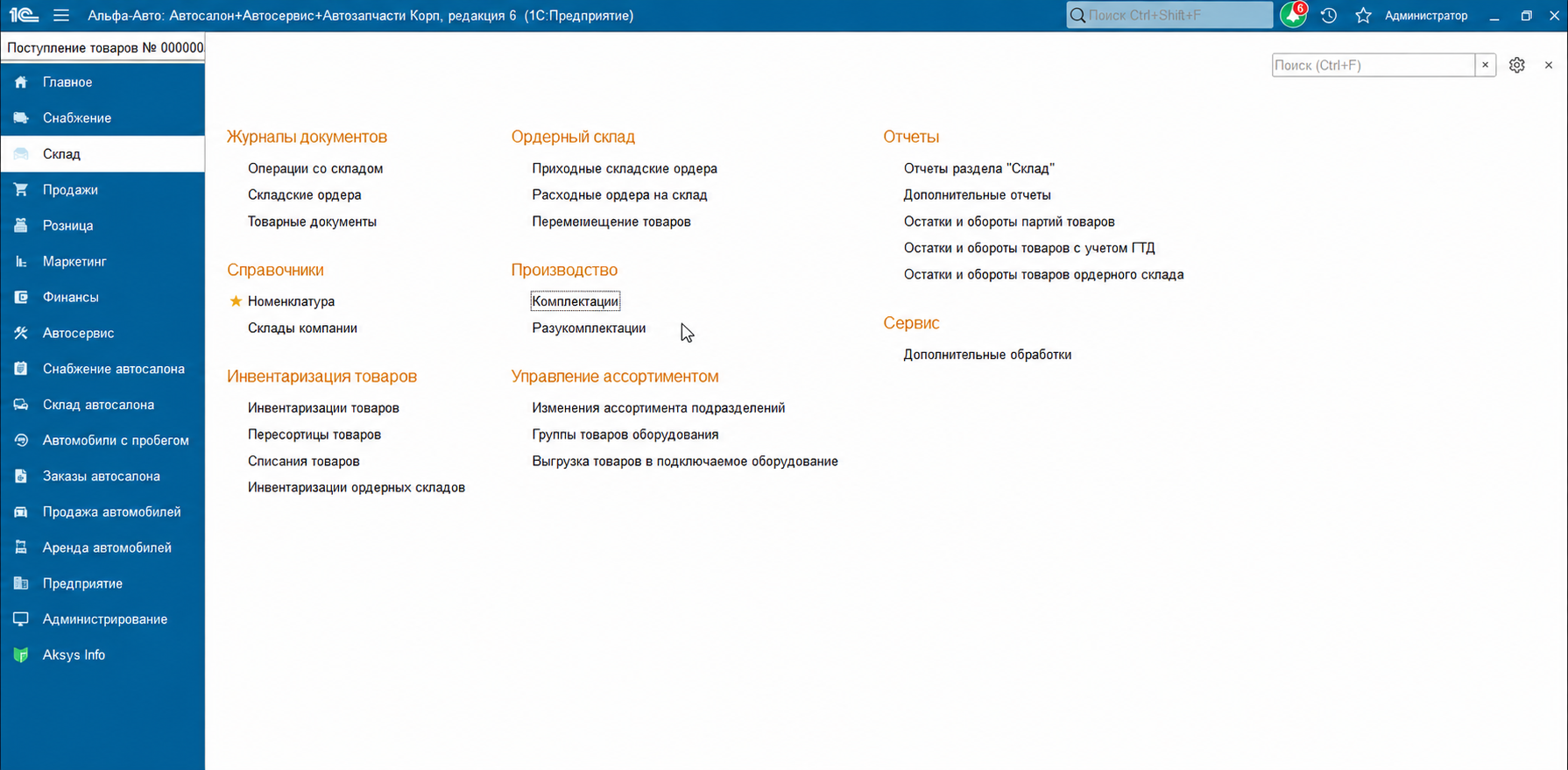Click the global search field
The width and height of the screenshot is (1568, 770).
(1169, 15)
